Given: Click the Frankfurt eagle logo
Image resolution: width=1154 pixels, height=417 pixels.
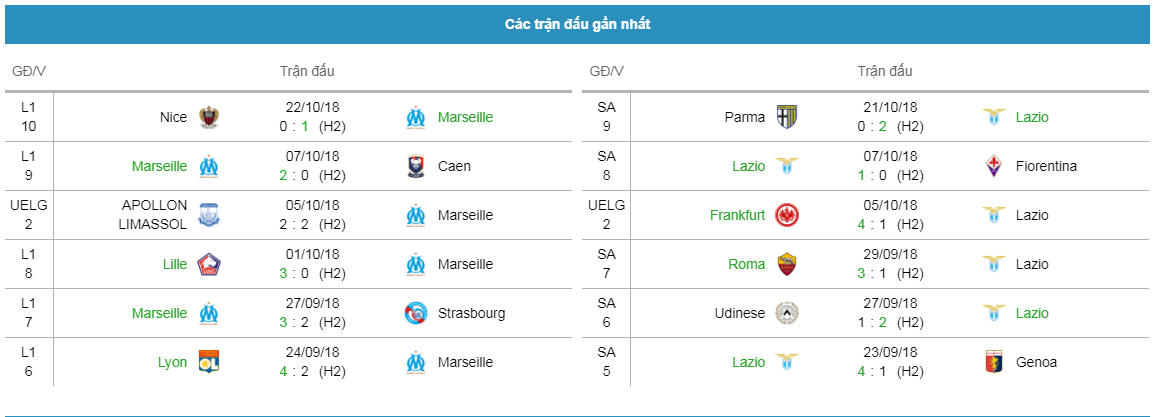Looking at the screenshot, I should [x=787, y=215].
